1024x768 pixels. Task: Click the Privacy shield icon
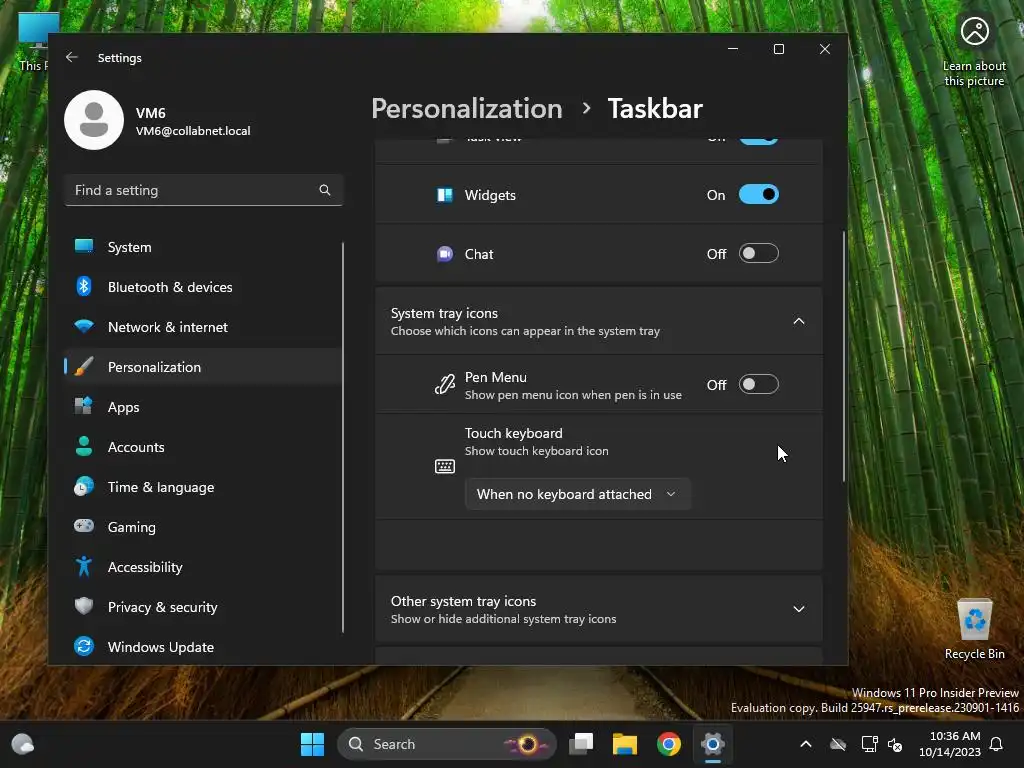pyautogui.click(x=84, y=606)
